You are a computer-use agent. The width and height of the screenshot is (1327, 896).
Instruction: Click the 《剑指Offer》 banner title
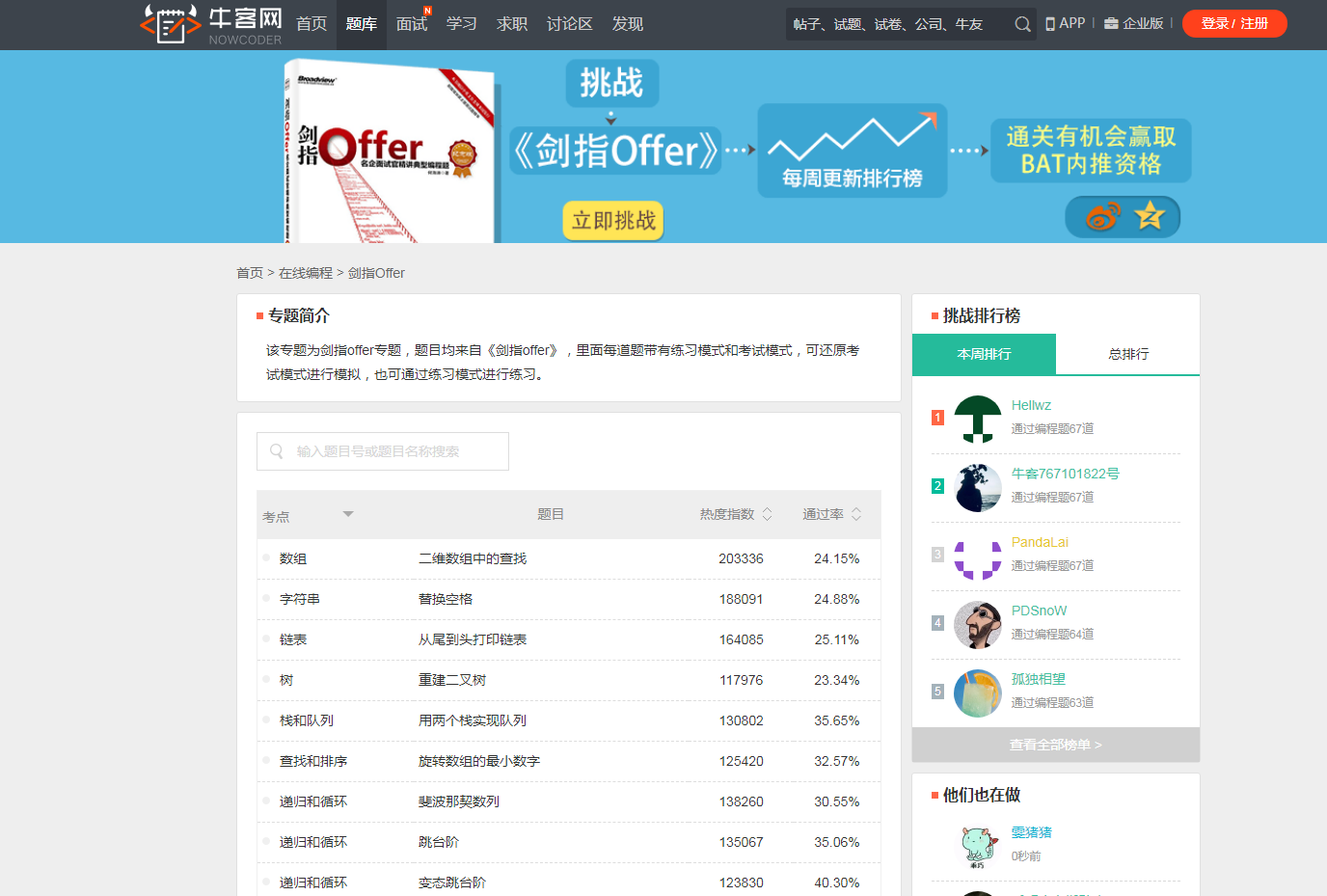[615, 150]
